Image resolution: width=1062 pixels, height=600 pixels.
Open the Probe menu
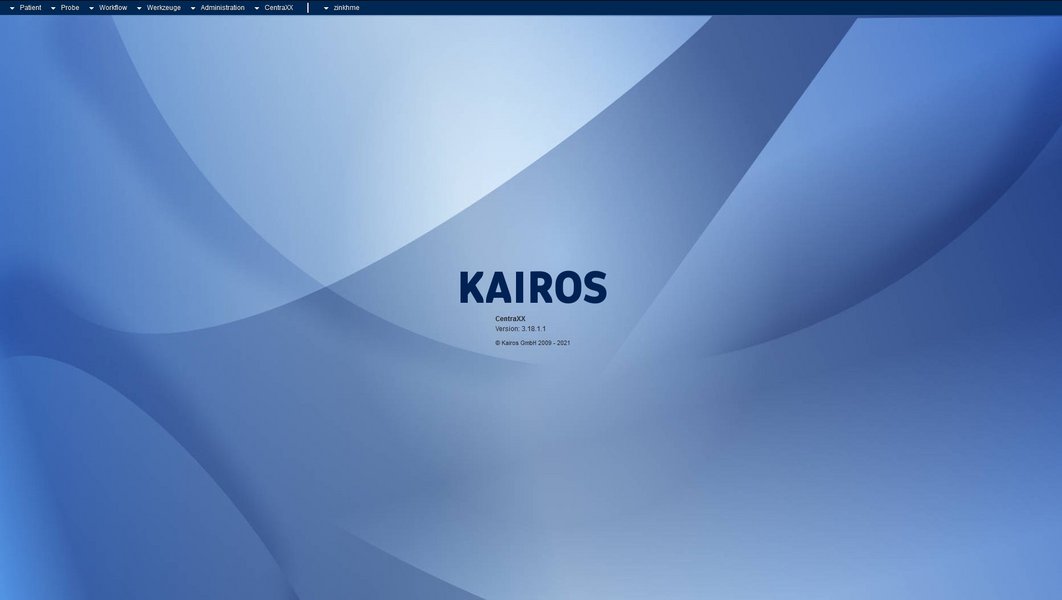click(65, 7)
